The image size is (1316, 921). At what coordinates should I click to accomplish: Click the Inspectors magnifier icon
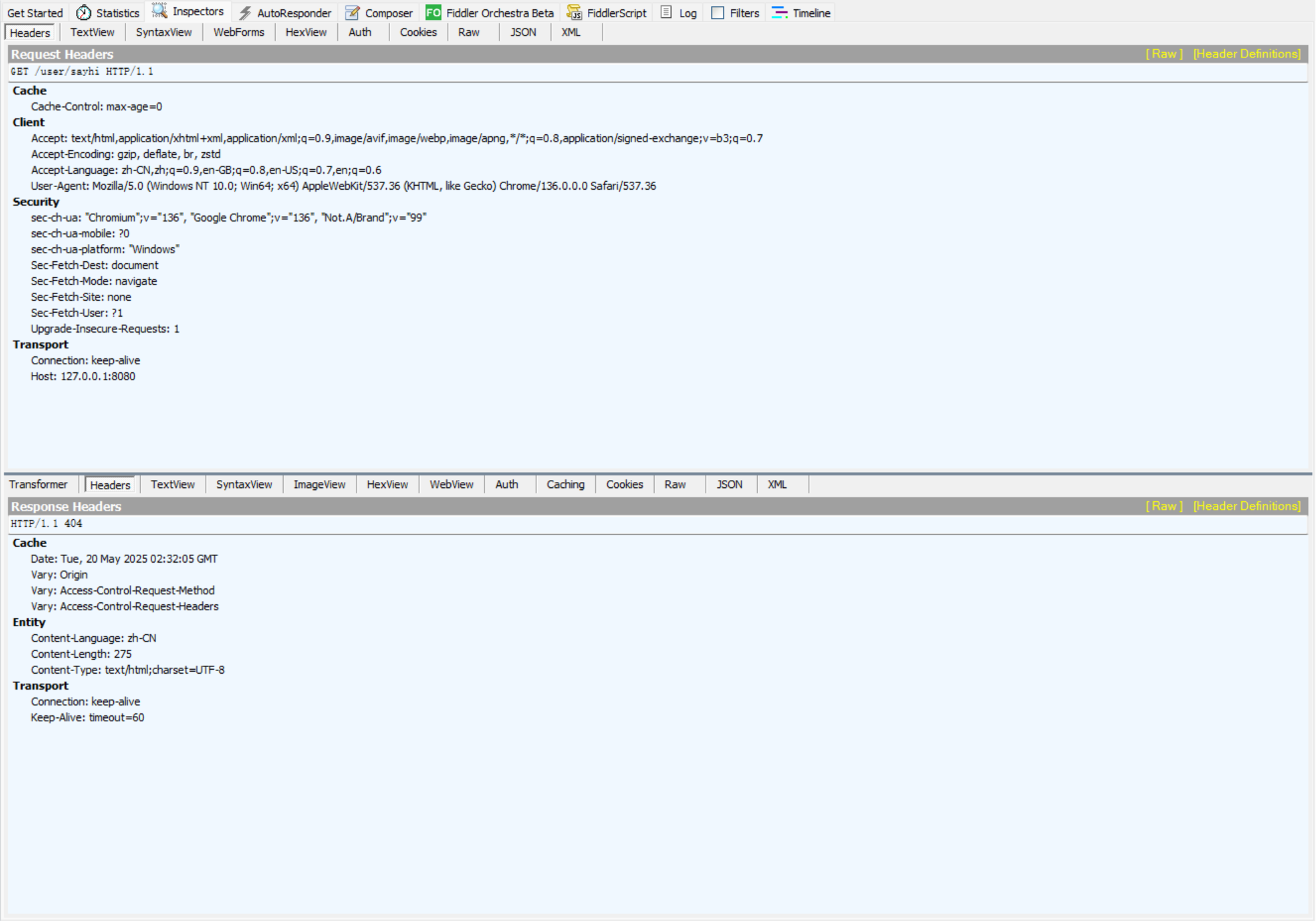pyautogui.click(x=159, y=11)
